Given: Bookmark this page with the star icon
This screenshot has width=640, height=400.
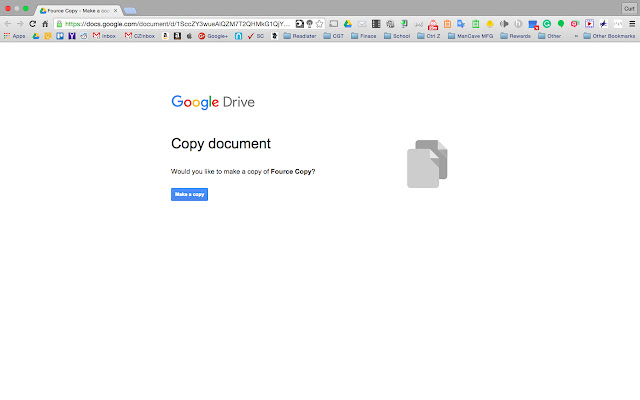Looking at the screenshot, I should 320,24.
